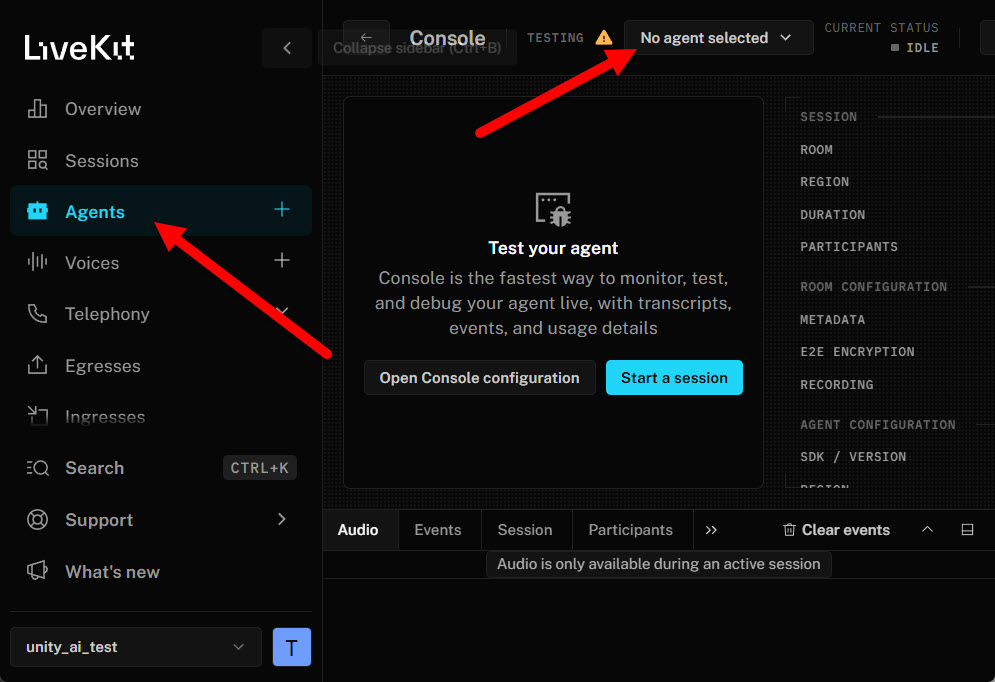Click the RECORDING field label
The image size is (995, 682).
click(836, 384)
